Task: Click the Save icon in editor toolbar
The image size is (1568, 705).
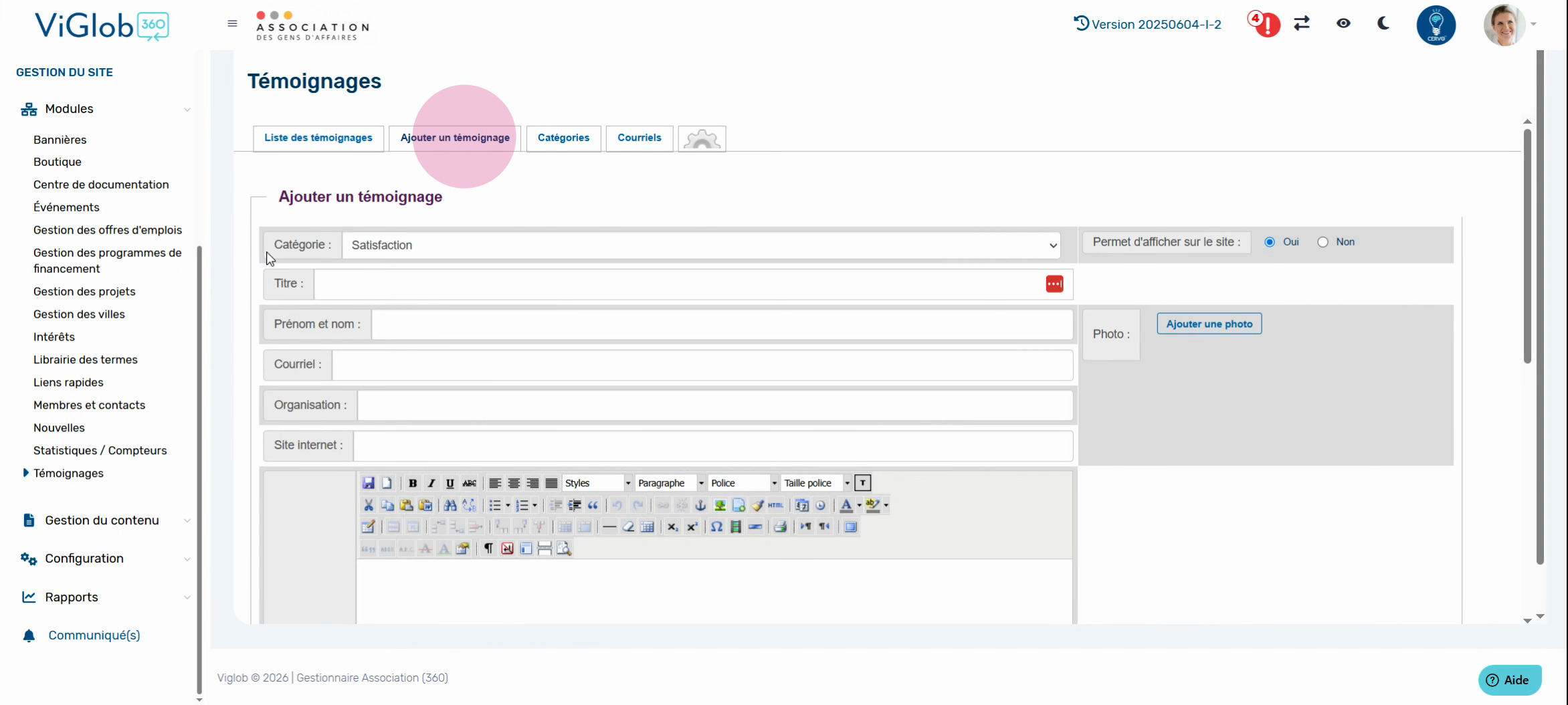Action: click(x=368, y=483)
